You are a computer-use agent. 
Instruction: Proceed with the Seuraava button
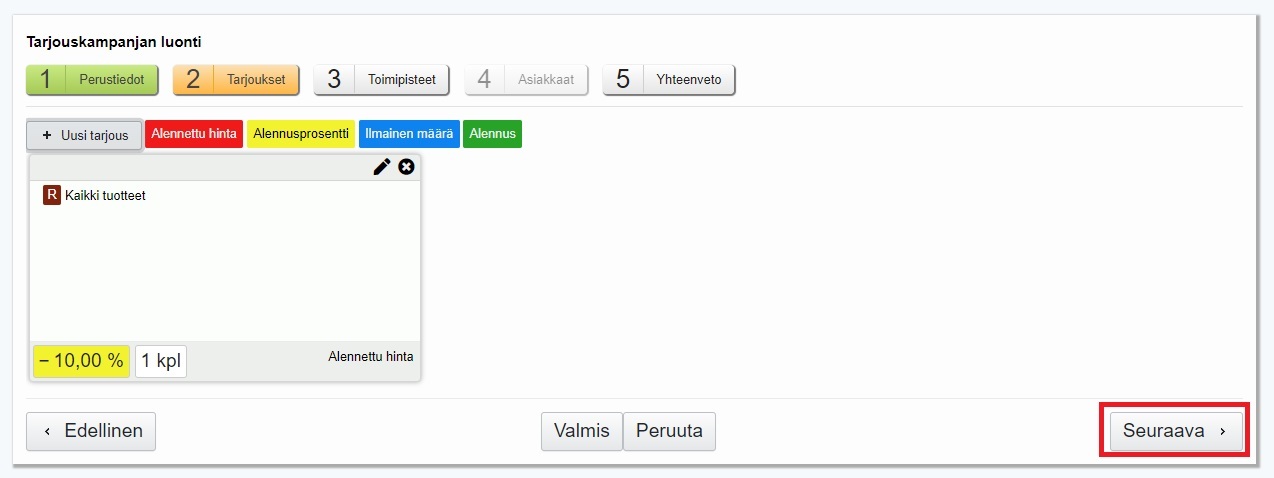coord(1175,432)
